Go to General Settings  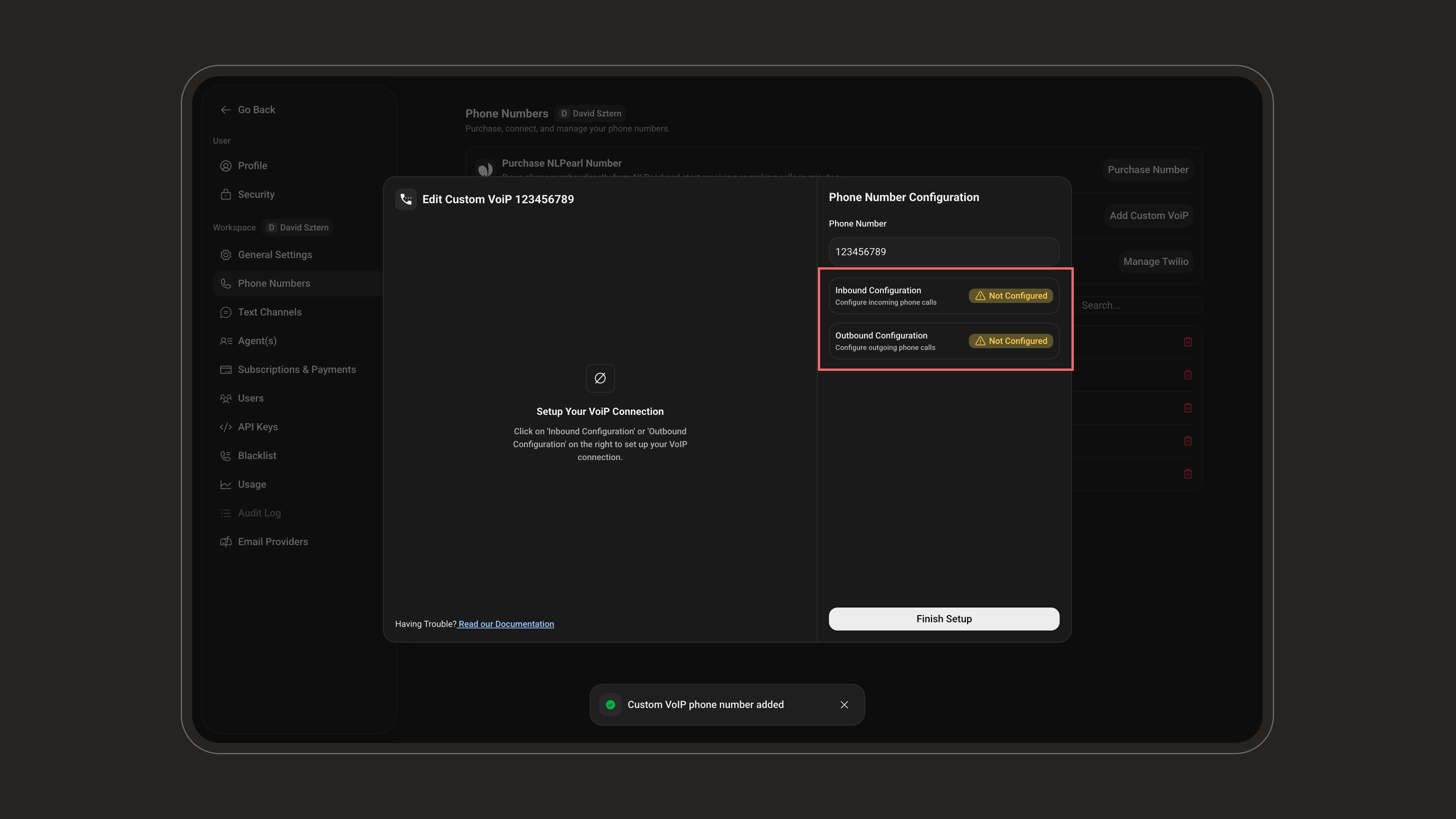coord(275,255)
